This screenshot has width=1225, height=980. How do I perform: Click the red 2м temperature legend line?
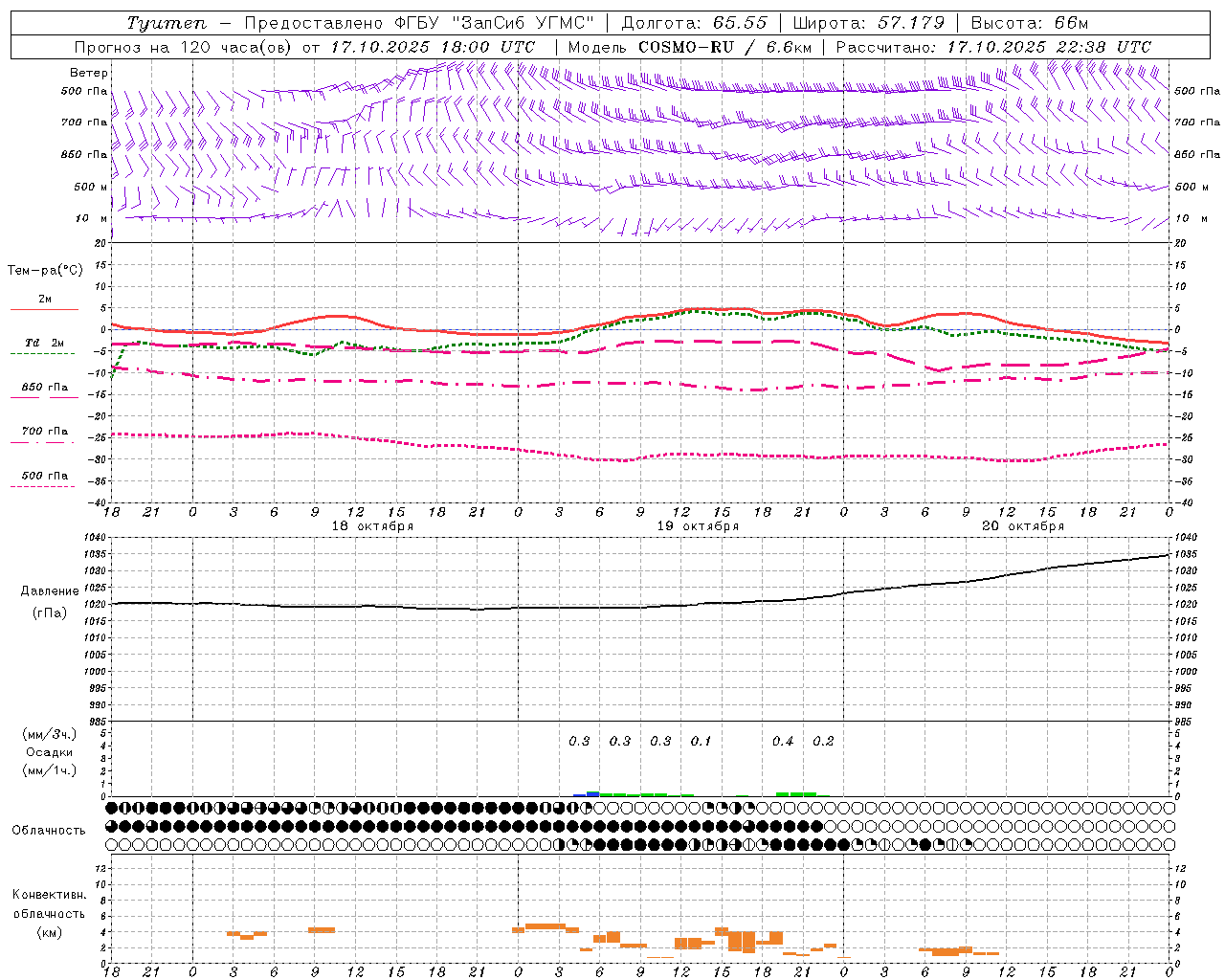pos(44,309)
